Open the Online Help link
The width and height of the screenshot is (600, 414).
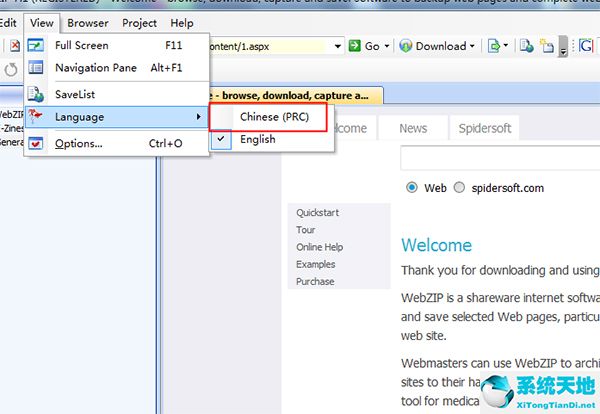coord(320,247)
